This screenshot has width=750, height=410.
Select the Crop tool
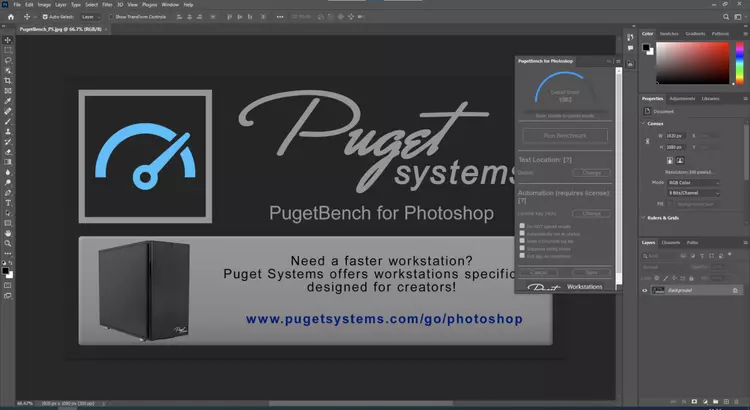tap(8, 80)
